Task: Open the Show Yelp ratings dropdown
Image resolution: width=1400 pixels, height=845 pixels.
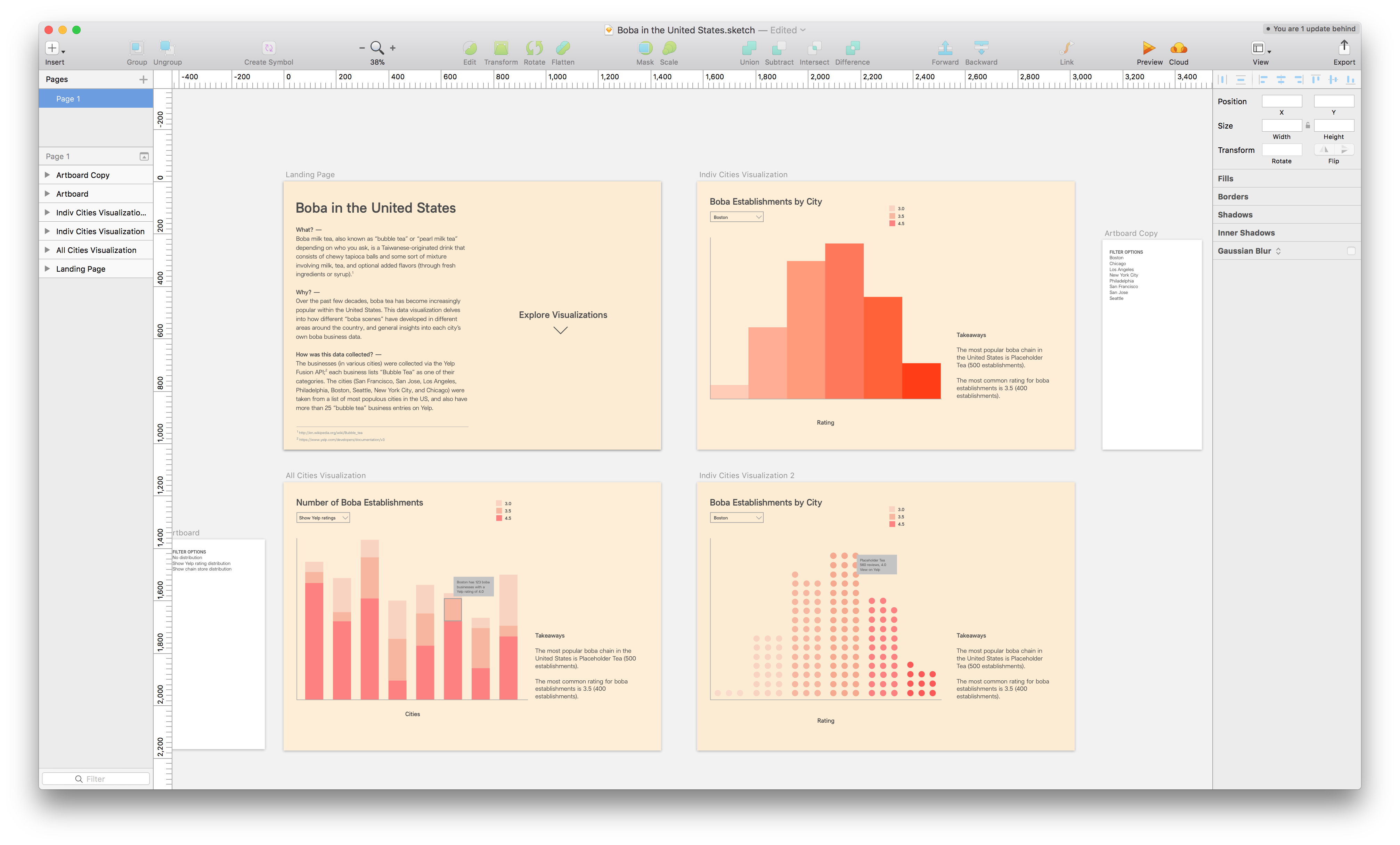Action: coord(323,518)
